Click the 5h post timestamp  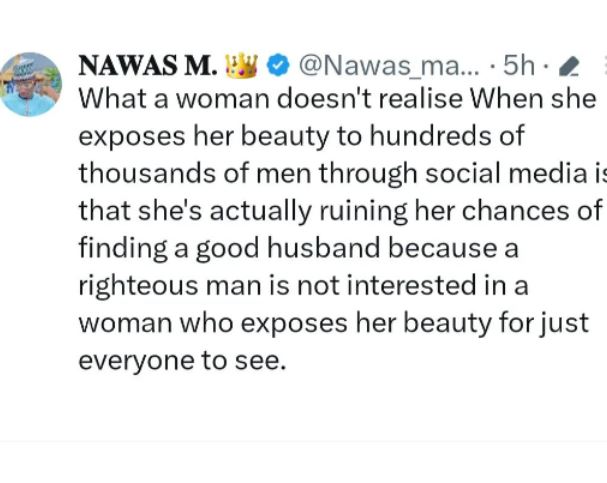(x=519, y=66)
